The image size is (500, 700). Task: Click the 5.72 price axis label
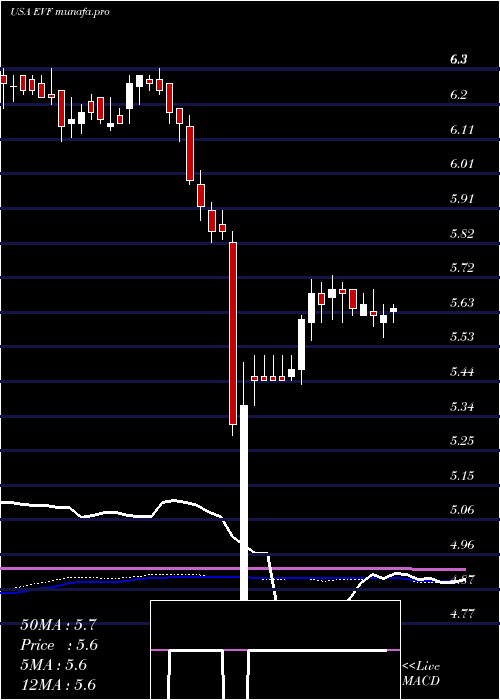[462, 268]
